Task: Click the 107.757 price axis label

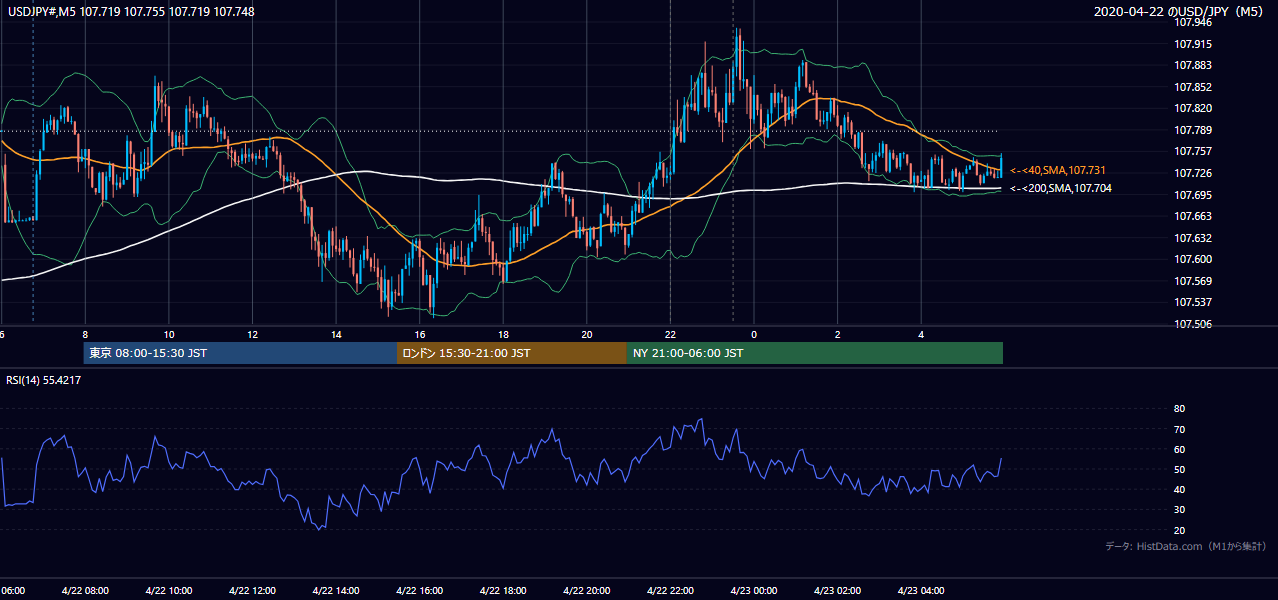Action: point(1192,151)
